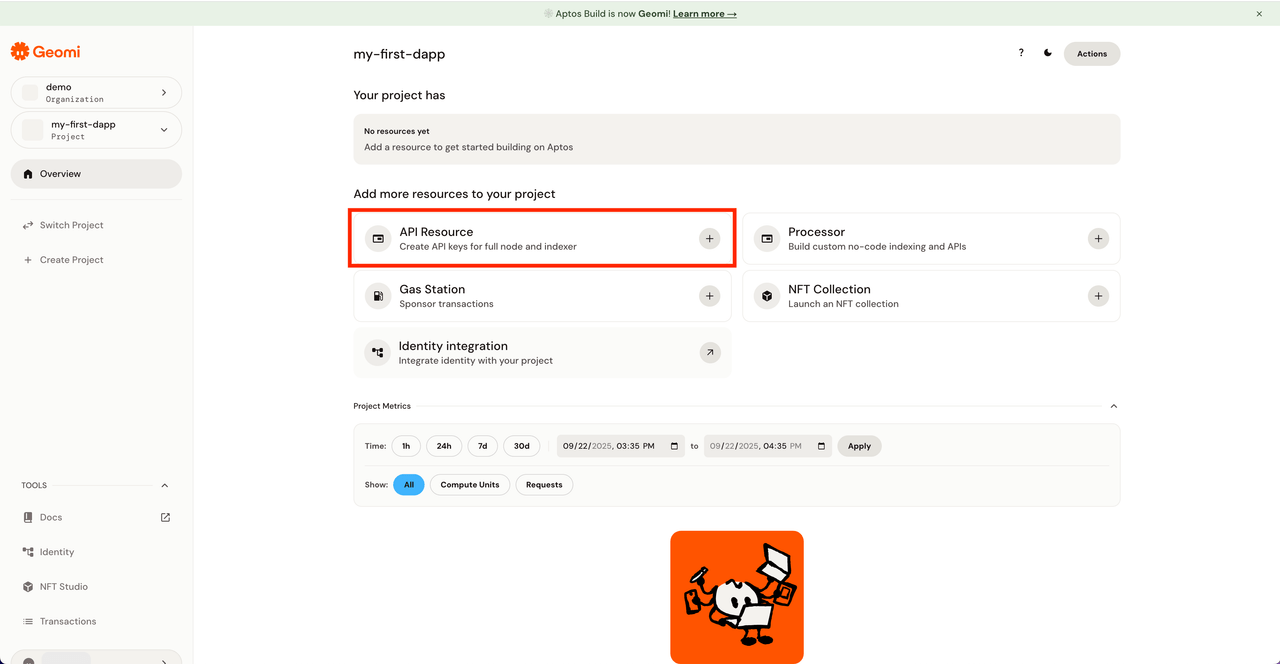The height and width of the screenshot is (664, 1280).
Task: Open Docs in a new tab via external link icon
Action: [x=164, y=517]
